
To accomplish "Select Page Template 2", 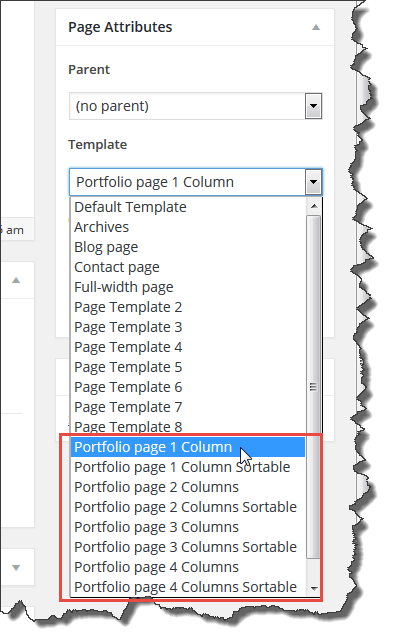I will coord(188,307).
